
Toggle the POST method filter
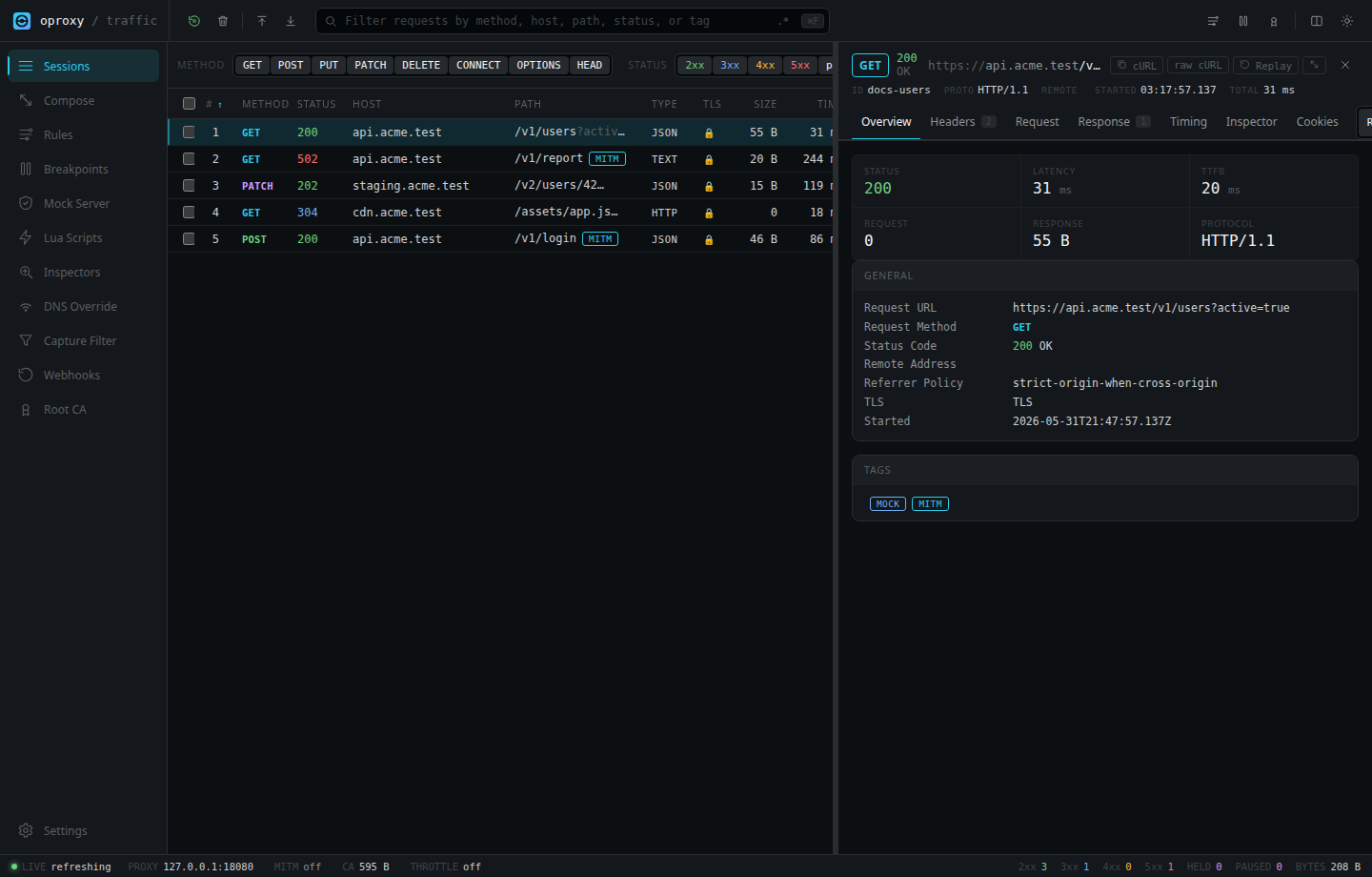click(291, 65)
